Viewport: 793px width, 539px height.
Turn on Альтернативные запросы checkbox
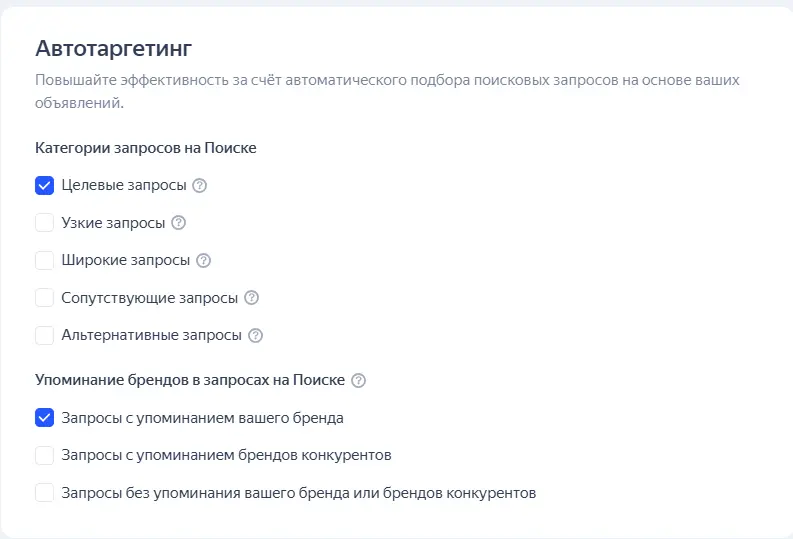[45, 336]
